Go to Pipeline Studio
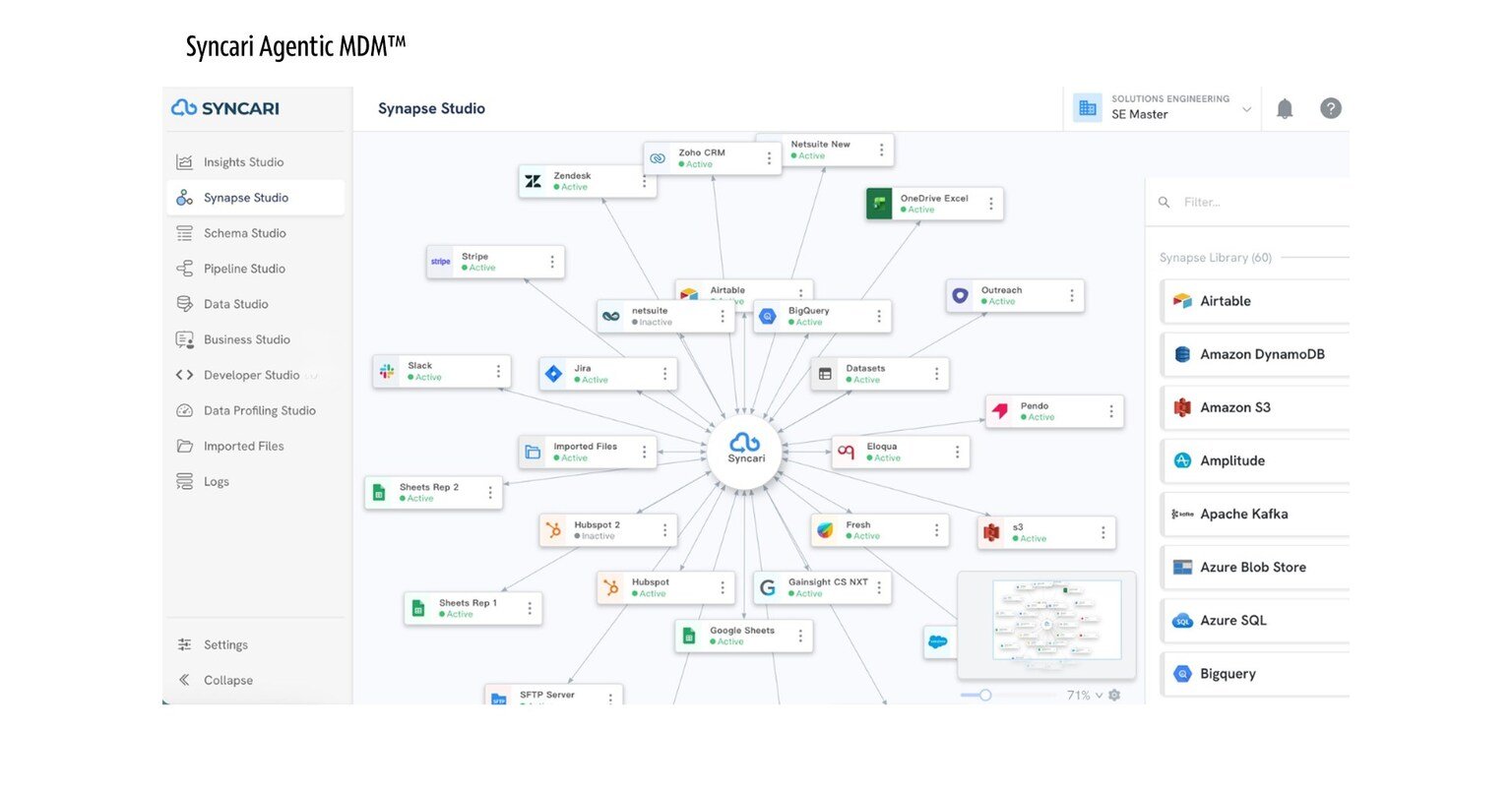 [244, 269]
